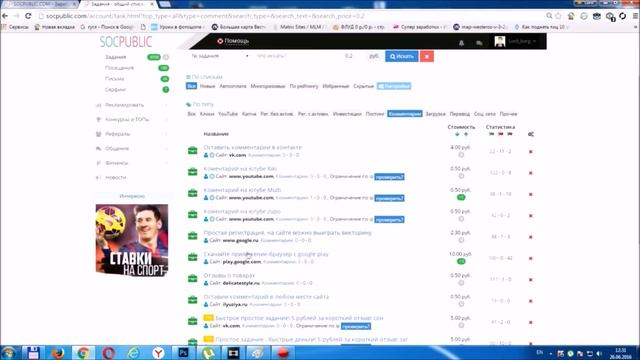Image resolution: width=640 pixels, height=360 pixels.
Task: Expand the Конкурсы и ТОПы sidebar section
Action: [132, 120]
